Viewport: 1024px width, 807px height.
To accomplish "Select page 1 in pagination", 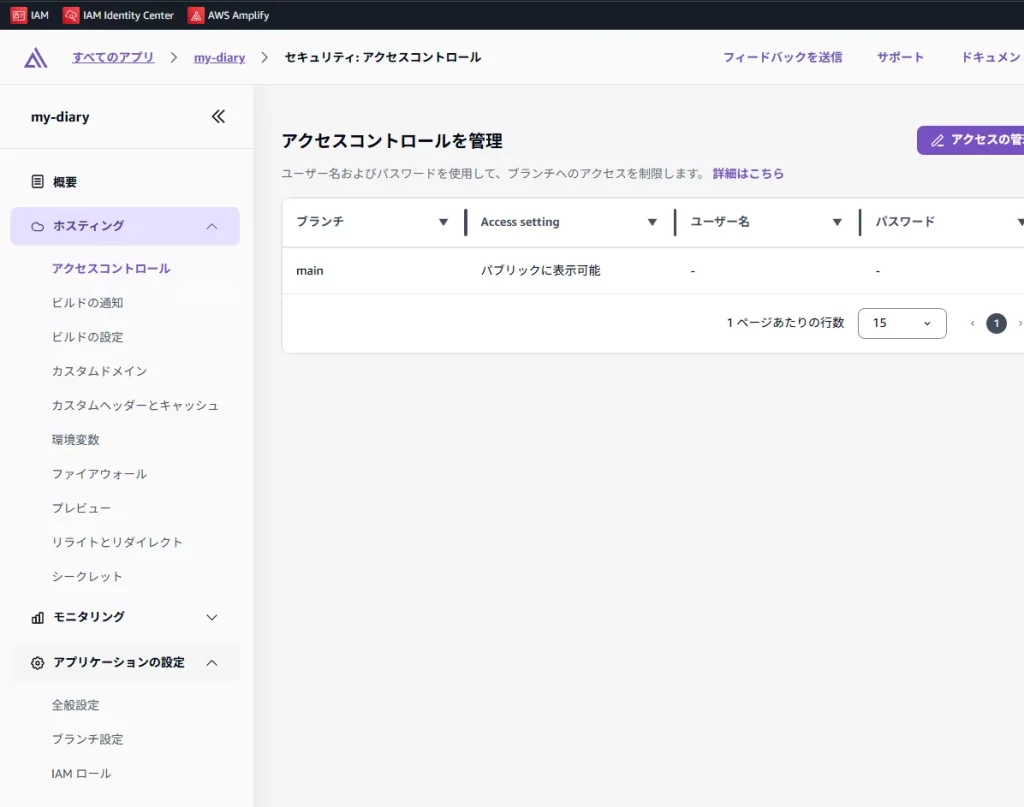I will tap(996, 323).
